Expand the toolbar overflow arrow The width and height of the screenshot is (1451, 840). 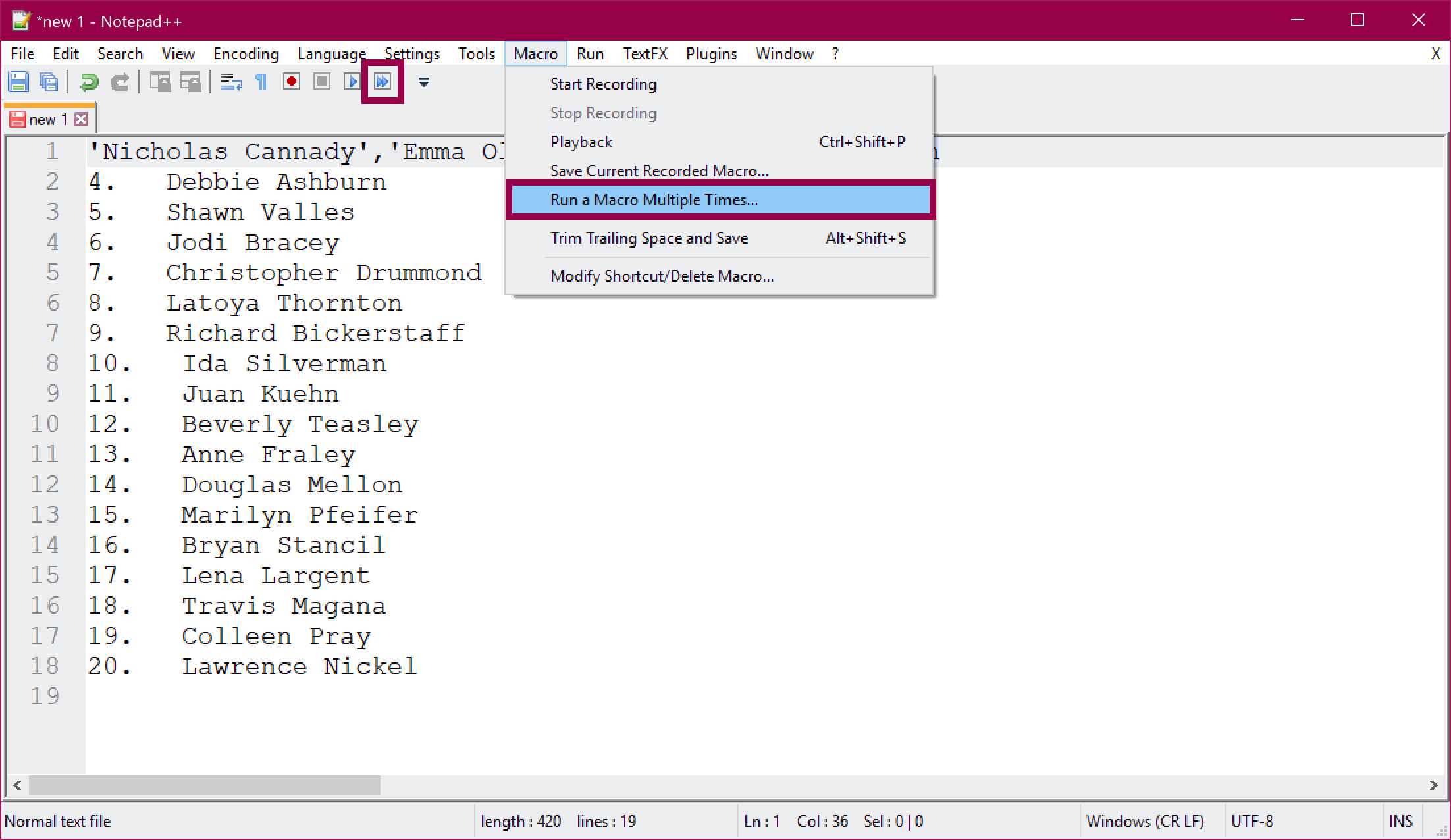[x=424, y=82]
